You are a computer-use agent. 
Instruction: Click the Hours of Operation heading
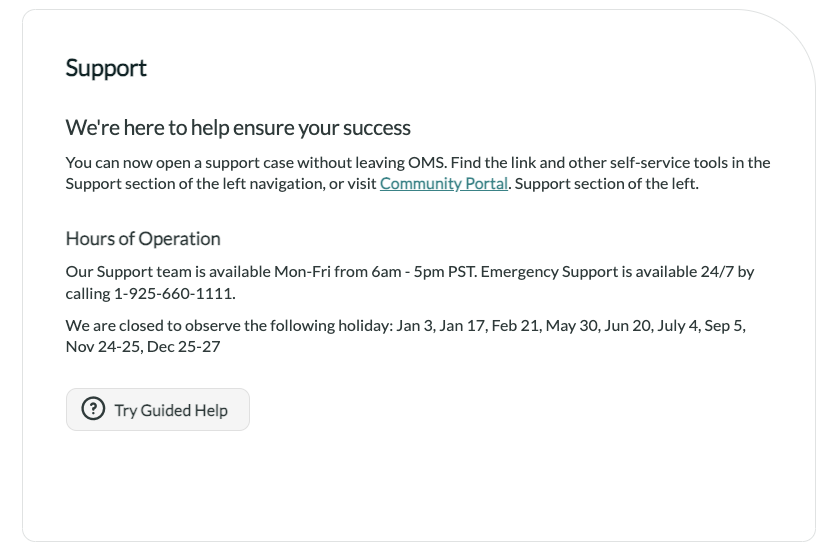click(x=143, y=239)
